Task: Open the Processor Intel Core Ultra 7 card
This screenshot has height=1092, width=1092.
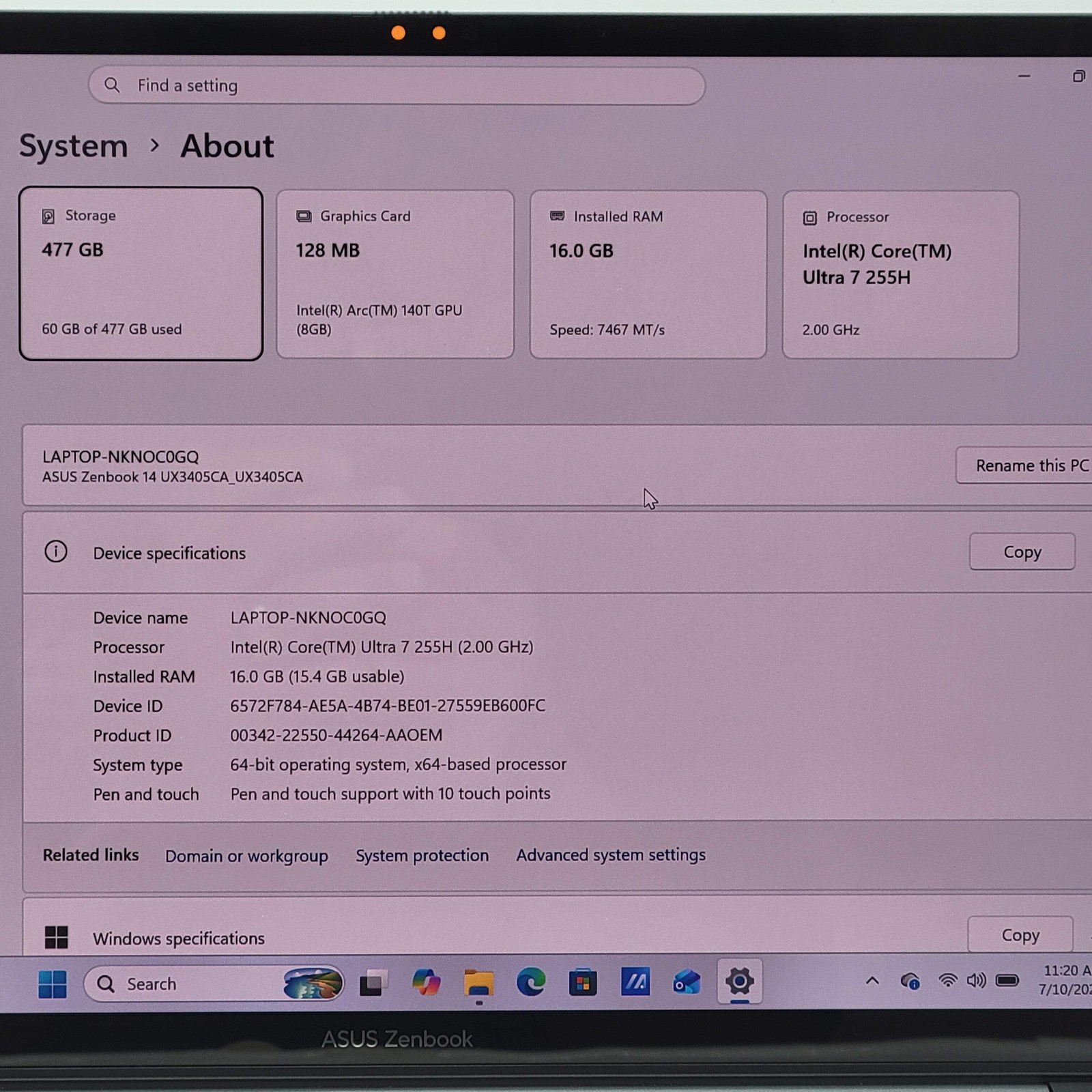Action: tap(900, 274)
